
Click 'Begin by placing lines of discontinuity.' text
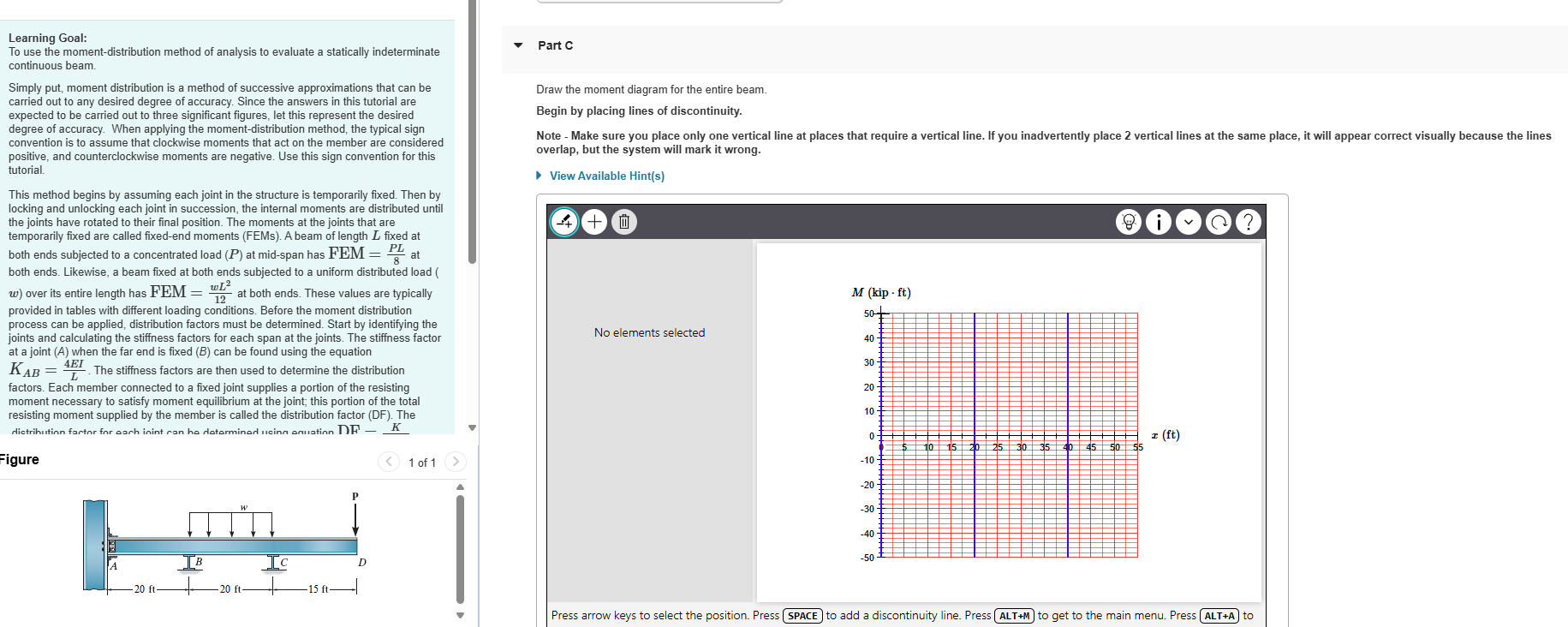click(x=640, y=111)
